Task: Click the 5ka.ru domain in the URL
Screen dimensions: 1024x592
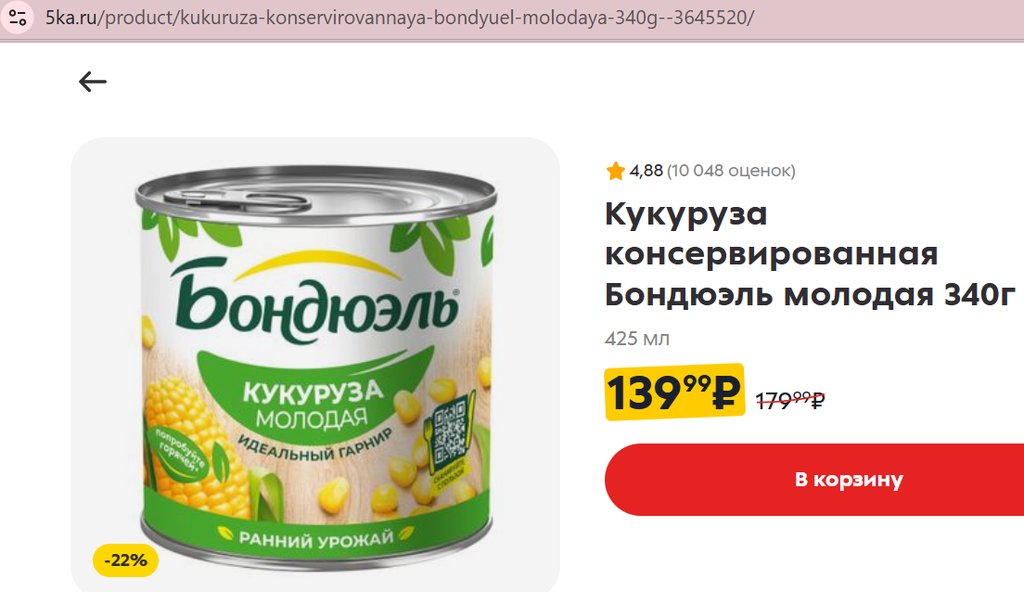Action: pyautogui.click(x=71, y=18)
